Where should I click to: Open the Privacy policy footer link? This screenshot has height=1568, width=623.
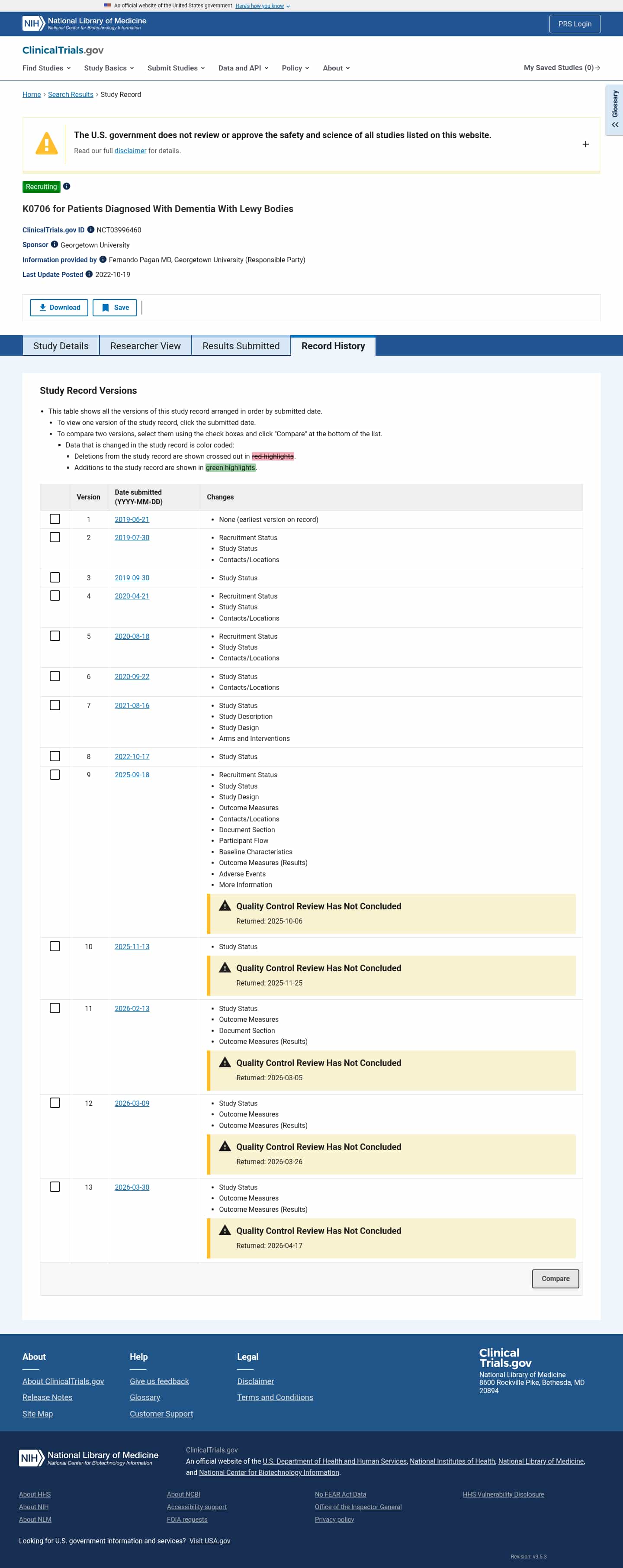click(334, 1519)
